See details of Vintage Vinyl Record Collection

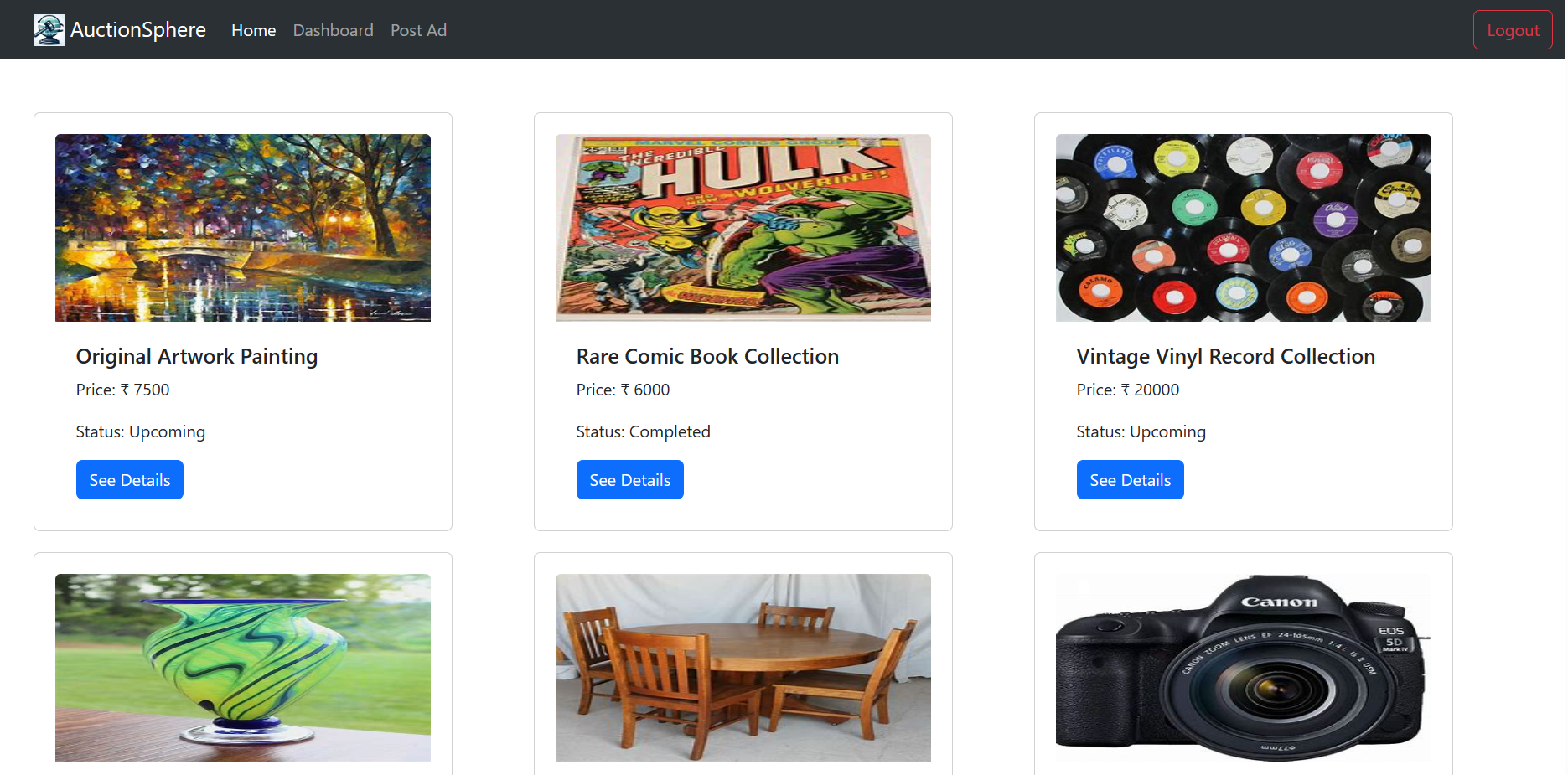(1130, 479)
